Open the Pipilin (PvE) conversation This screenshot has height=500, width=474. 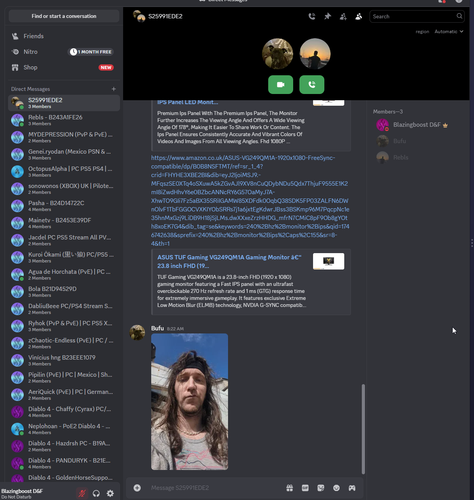64,377
